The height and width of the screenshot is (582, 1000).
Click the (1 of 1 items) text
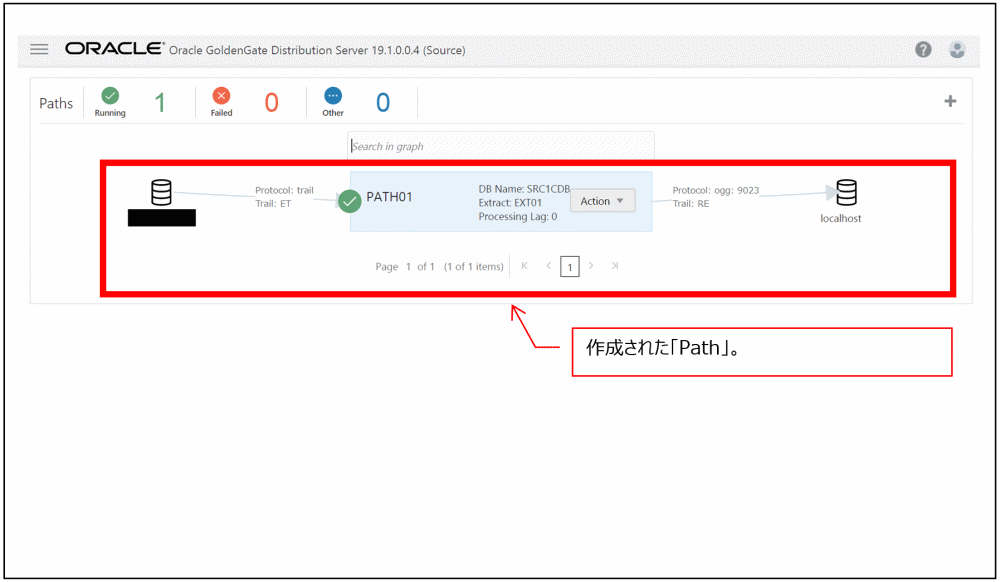click(x=474, y=266)
